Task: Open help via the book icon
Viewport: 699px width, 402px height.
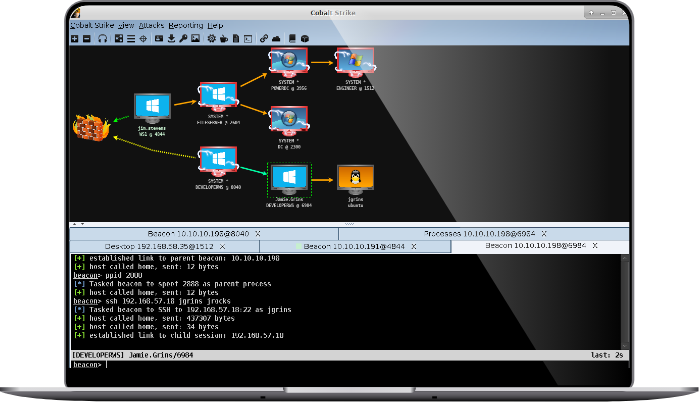Action: point(292,39)
